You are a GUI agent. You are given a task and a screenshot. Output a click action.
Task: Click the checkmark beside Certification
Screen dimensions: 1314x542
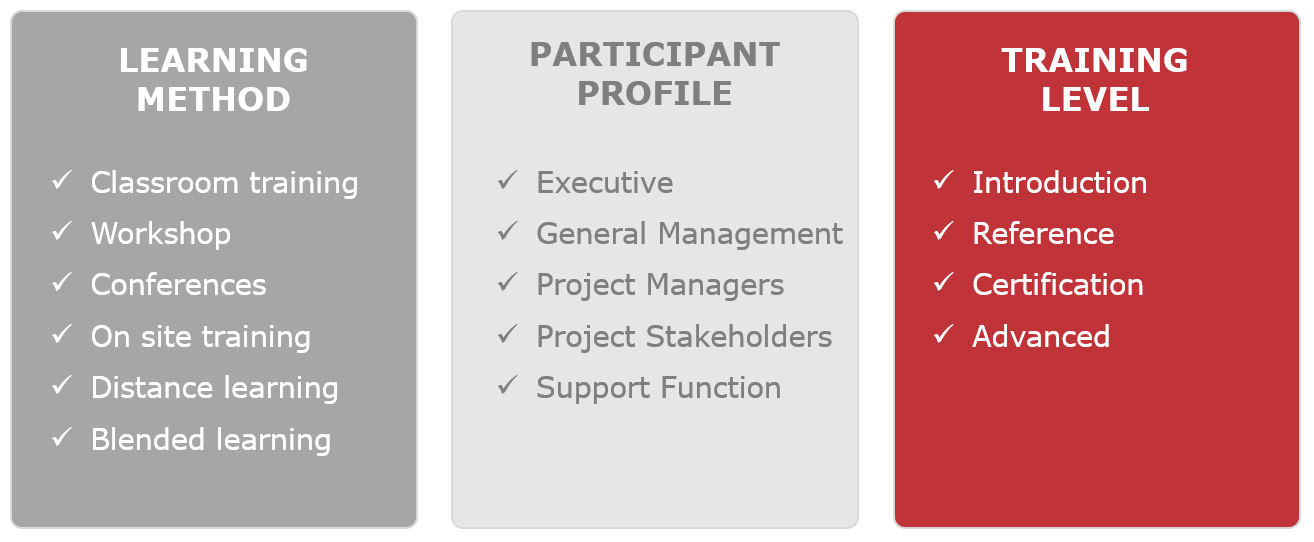(x=944, y=283)
